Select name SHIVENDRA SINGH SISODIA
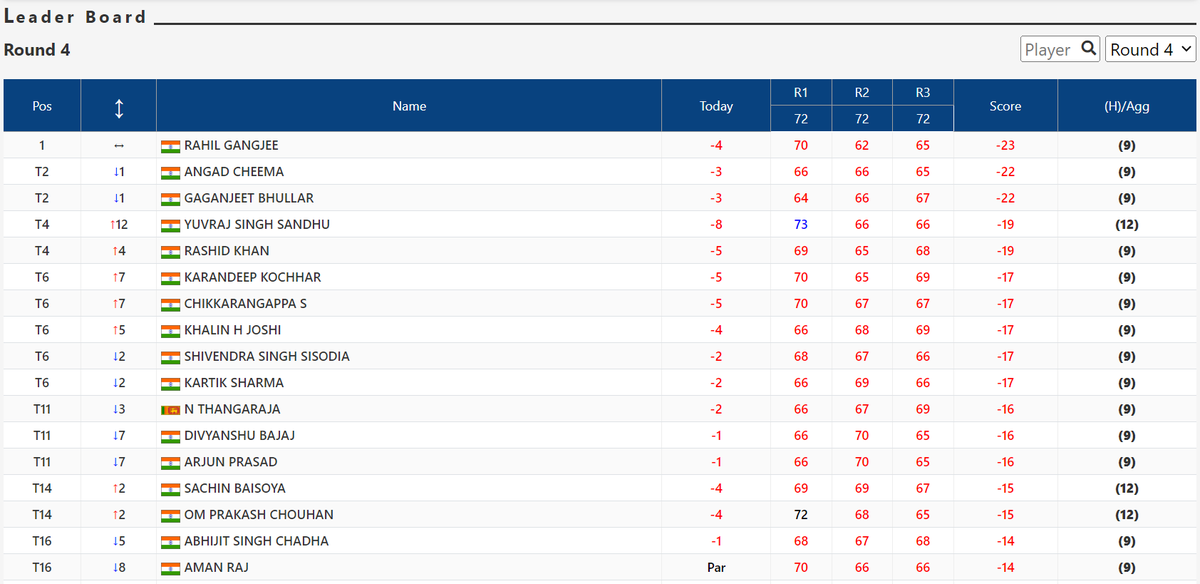Image resolution: width=1200 pixels, height=584 pixels. click(x=267, y=357)
